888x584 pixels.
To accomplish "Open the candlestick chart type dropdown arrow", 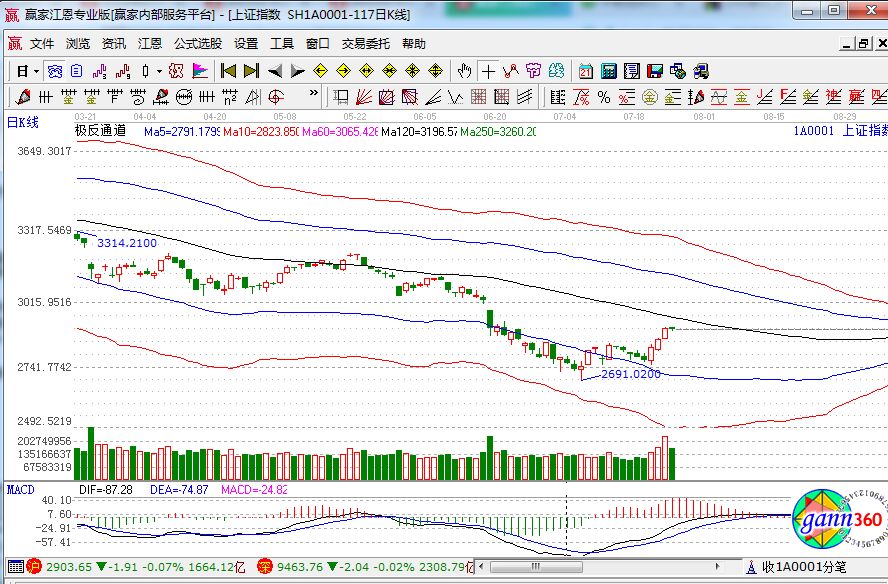I will 159,71.
